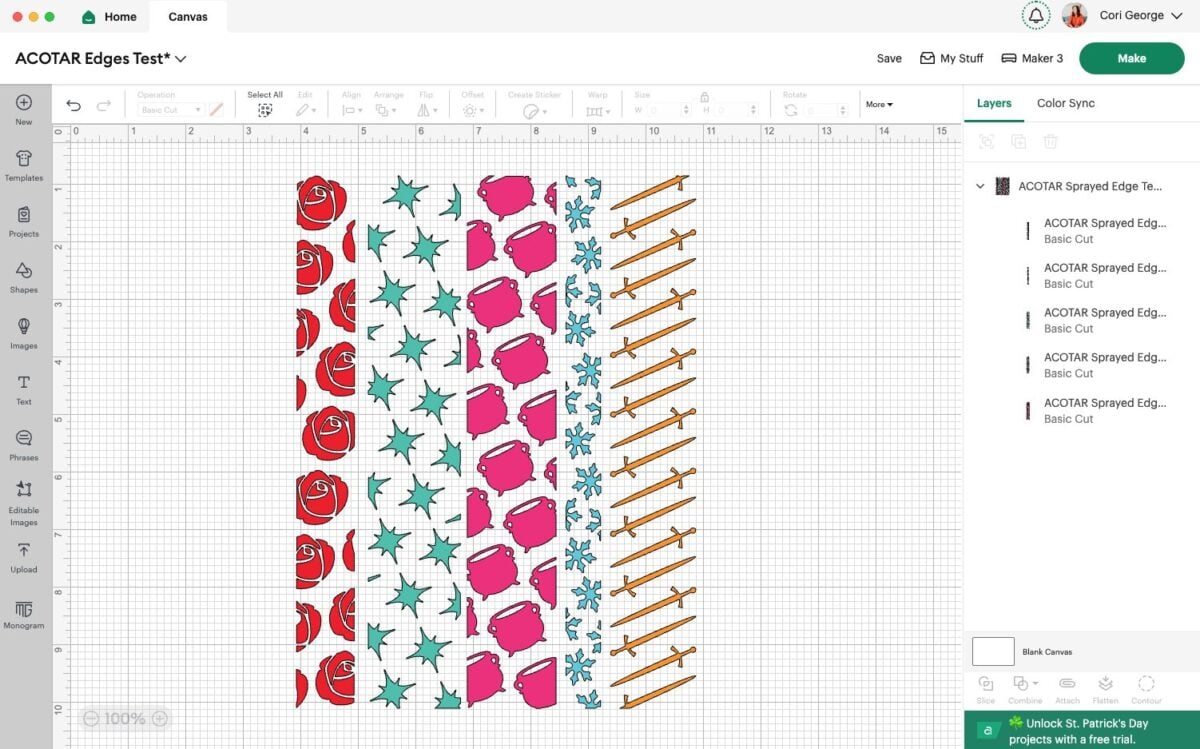
Task: Click the Contour tool
Action: (x=1146, y=689)
